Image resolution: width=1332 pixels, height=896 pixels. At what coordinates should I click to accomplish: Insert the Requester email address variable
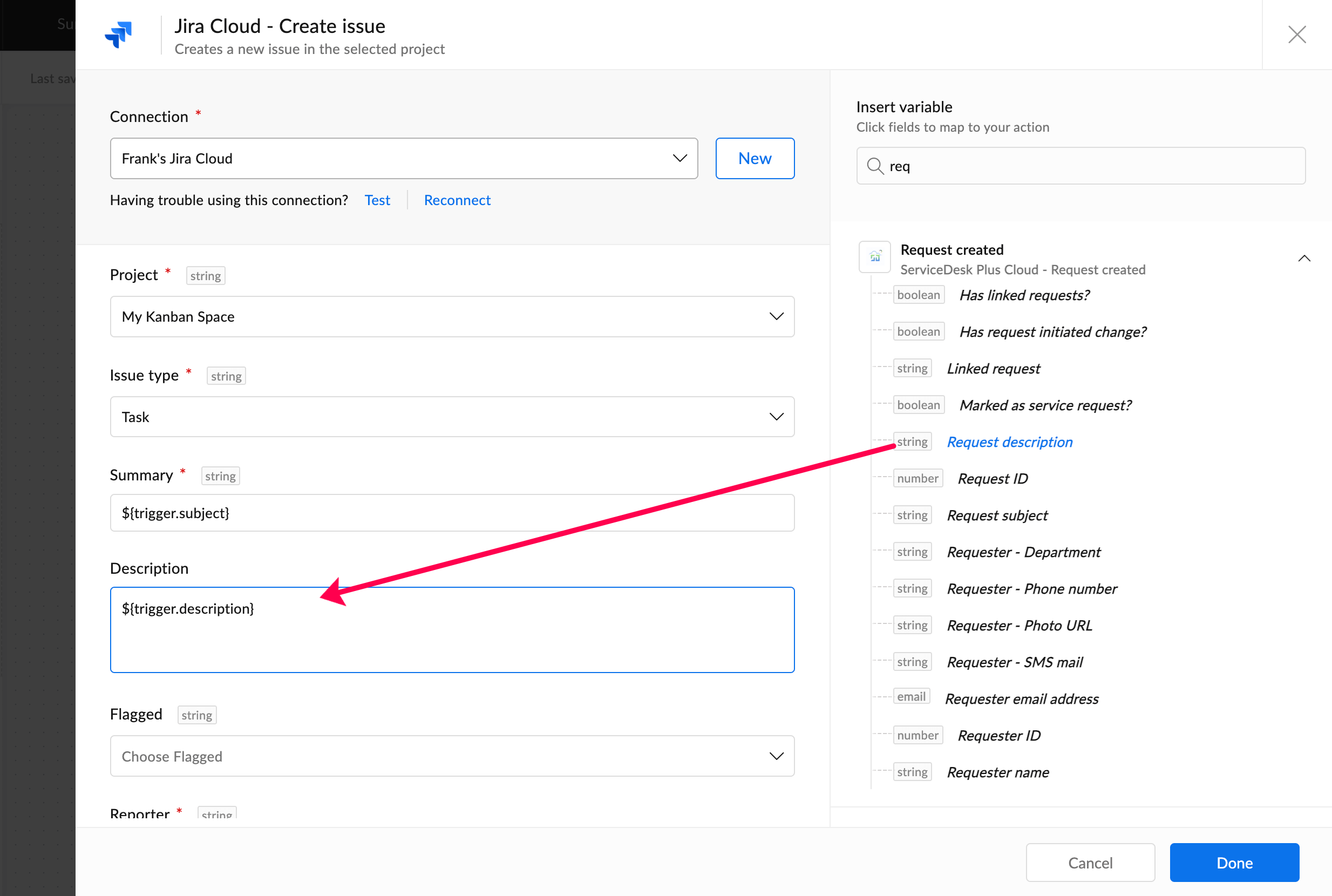[1021, 699]
